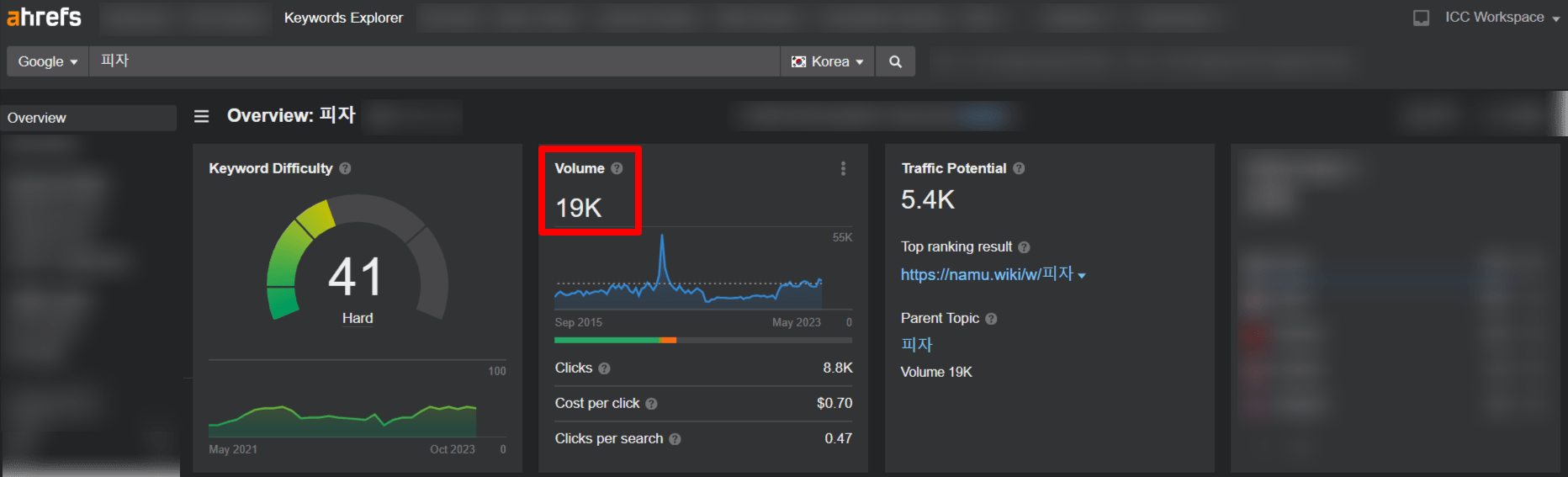1568x477 pixels.
Task: Open the Google search engine dropdown
Action: click(x=47, y=61)
